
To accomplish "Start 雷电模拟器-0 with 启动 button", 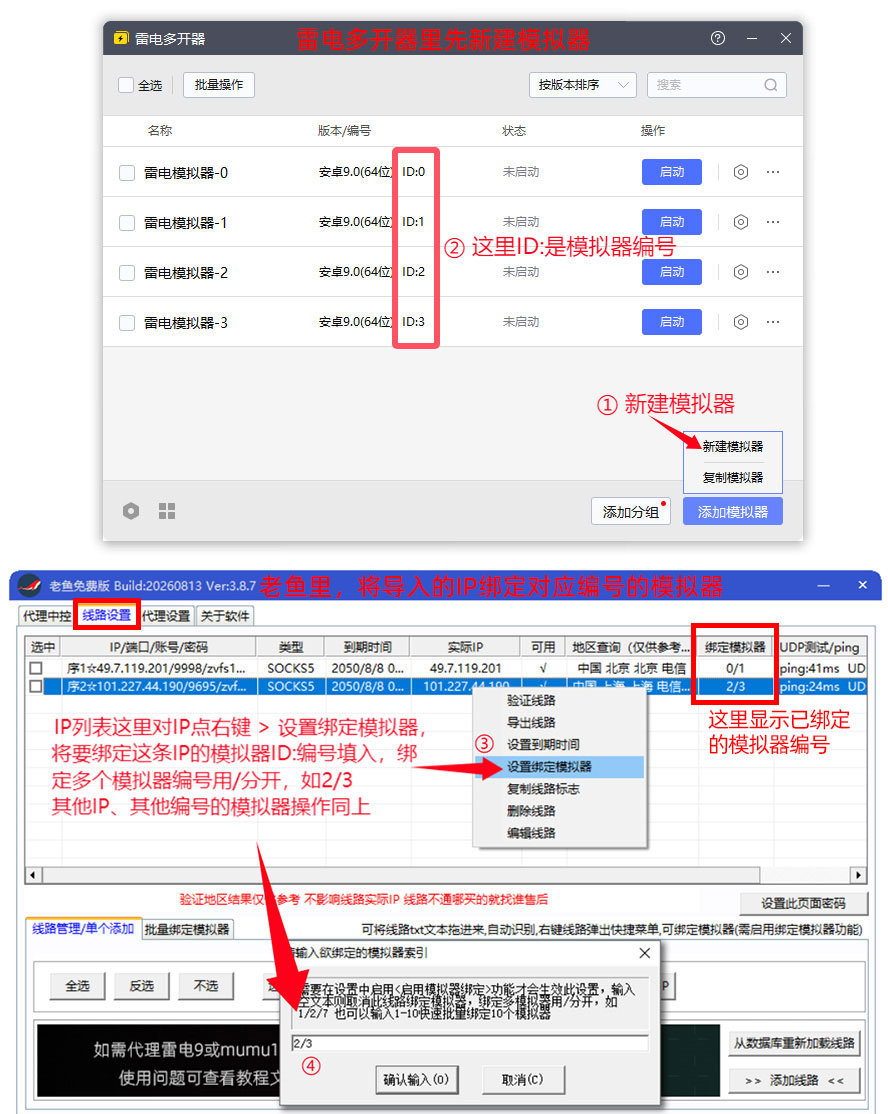I will click(x=671, y=172).
